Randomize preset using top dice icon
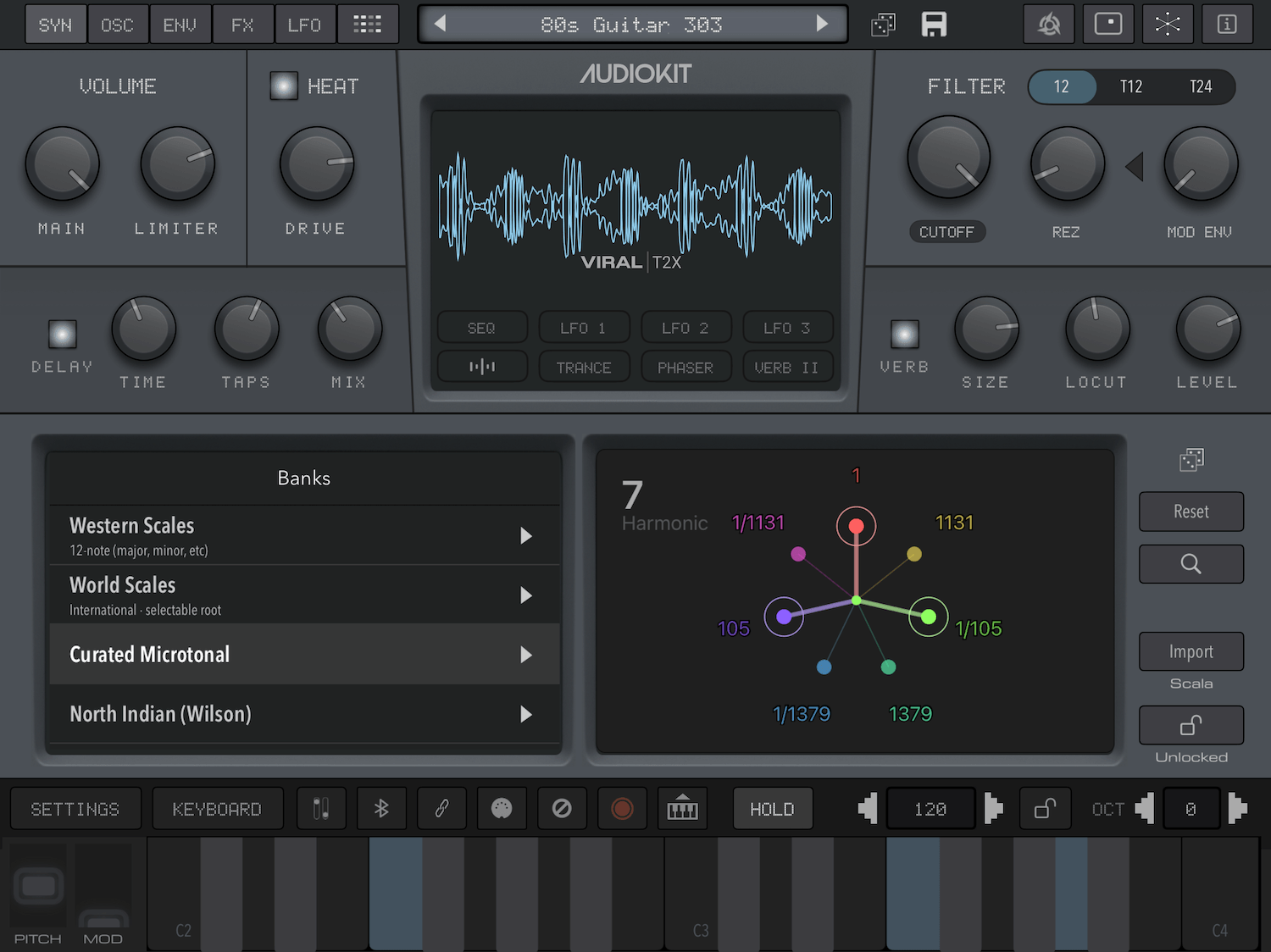 point(883,25)
